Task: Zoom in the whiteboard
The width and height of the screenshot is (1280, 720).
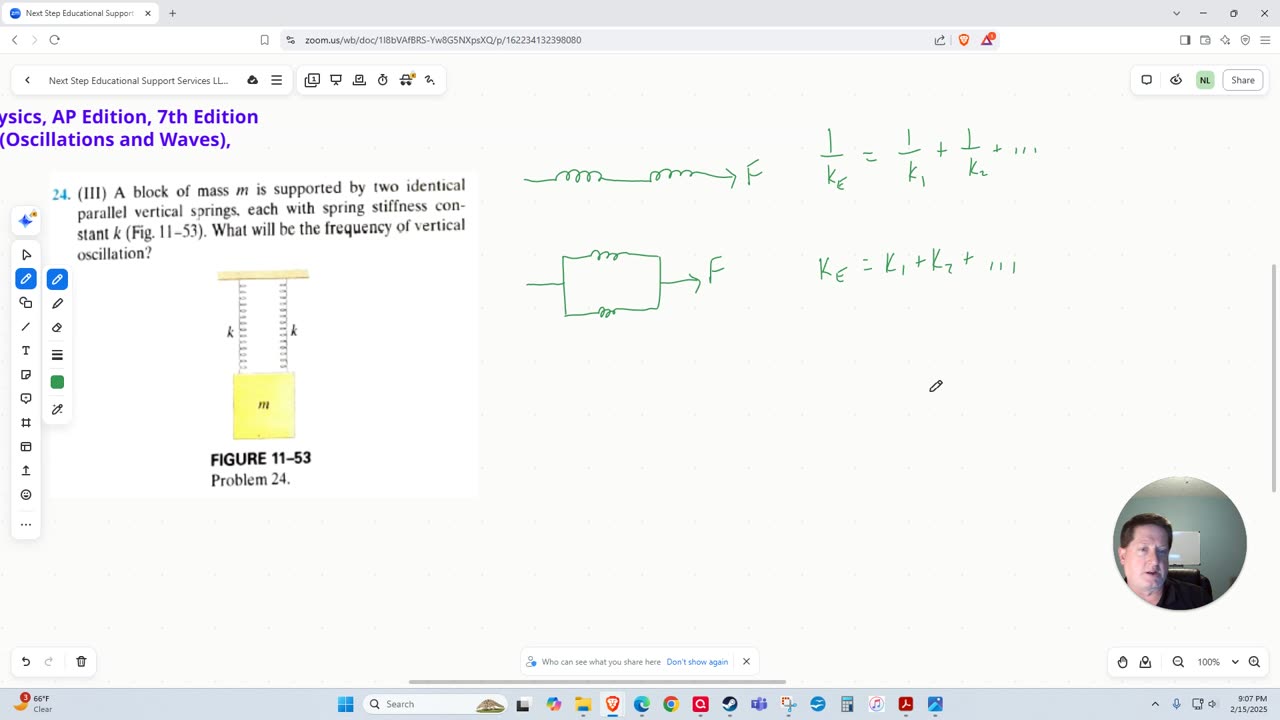Action: [x=1254, y=662]
